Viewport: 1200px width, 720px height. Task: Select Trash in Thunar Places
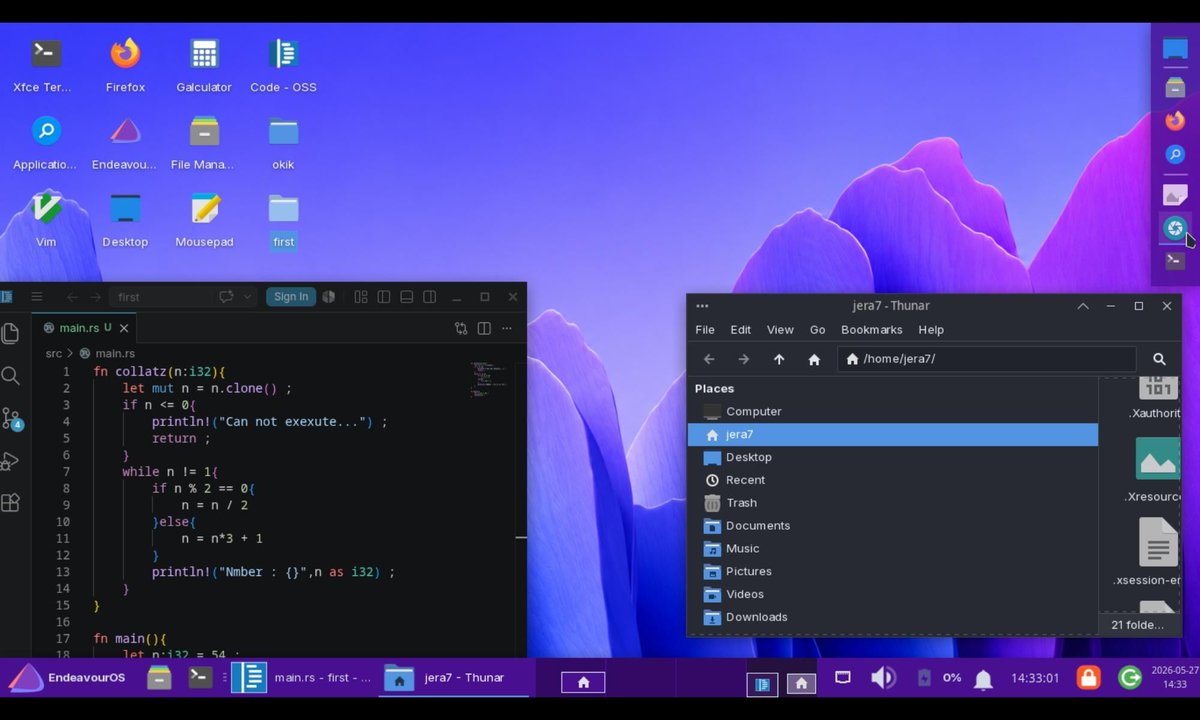[x=893, y=503]
